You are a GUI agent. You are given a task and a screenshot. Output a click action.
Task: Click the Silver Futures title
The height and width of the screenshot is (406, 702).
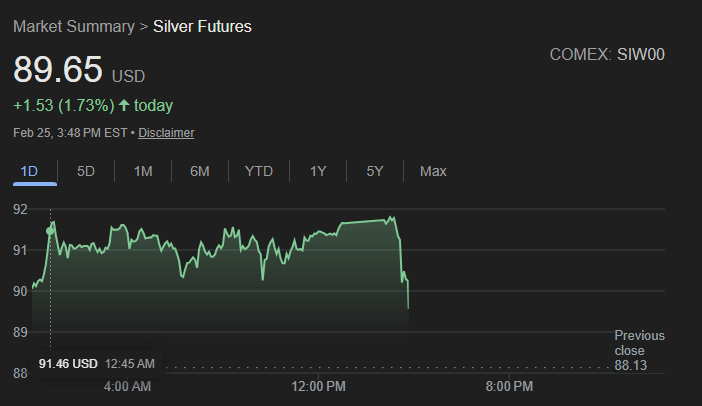202,26
